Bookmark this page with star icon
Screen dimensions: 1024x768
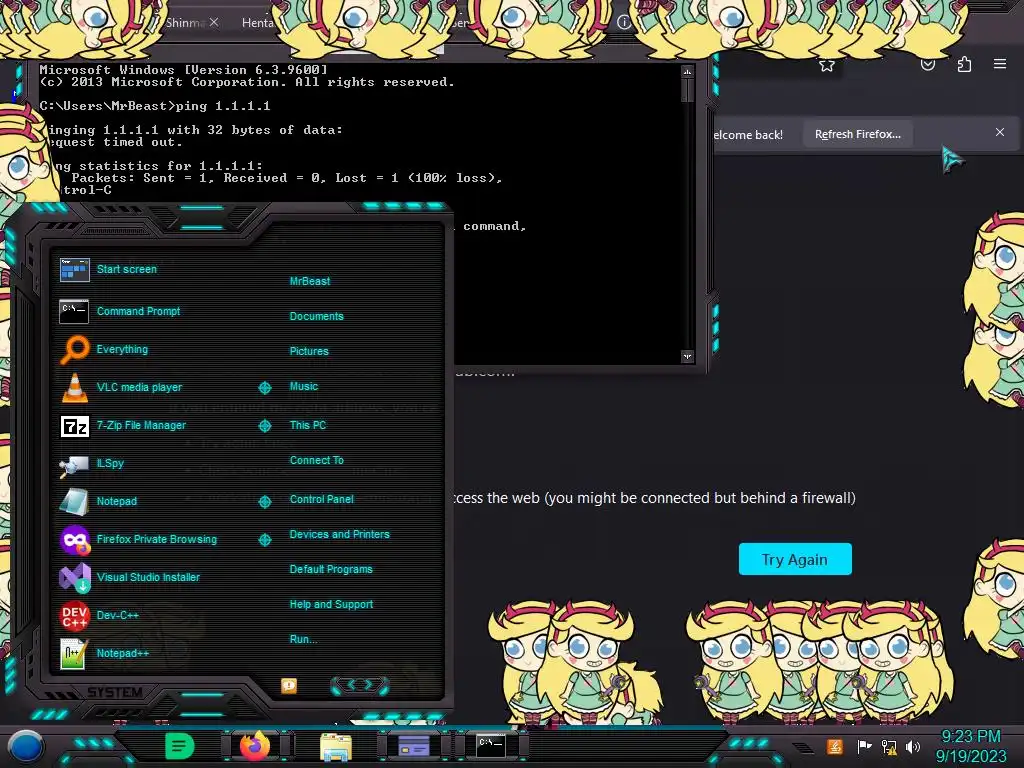(x=827, y=65)
